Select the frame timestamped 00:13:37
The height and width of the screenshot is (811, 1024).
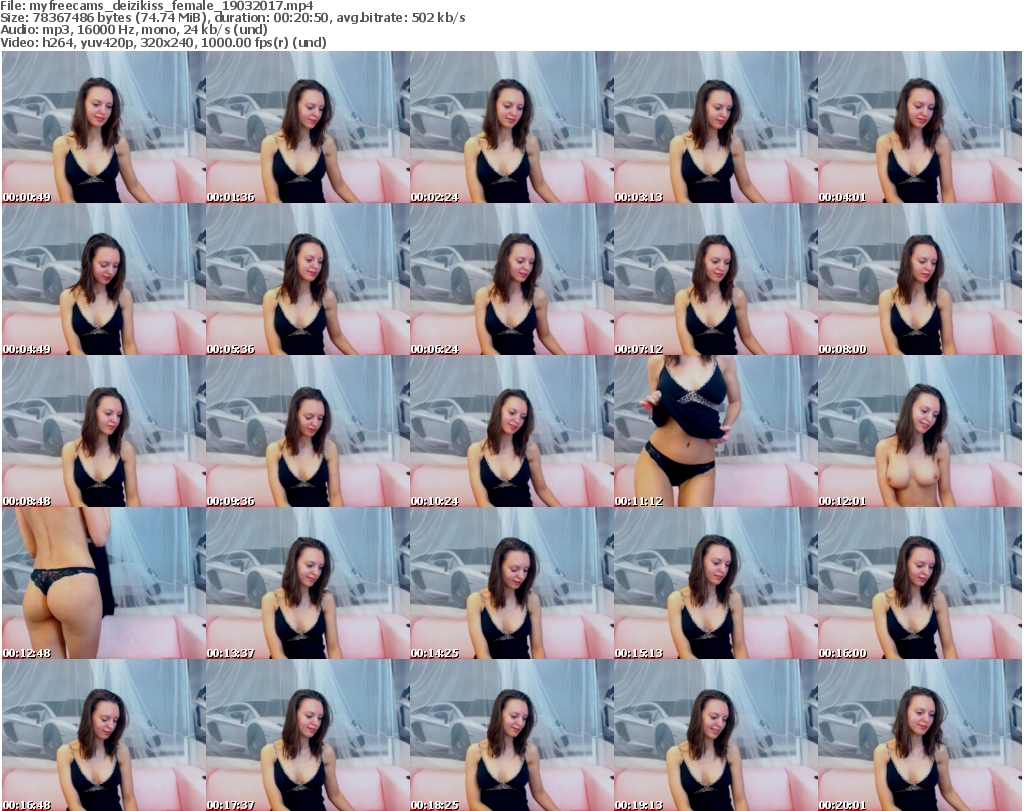click(x=308, y=583)
